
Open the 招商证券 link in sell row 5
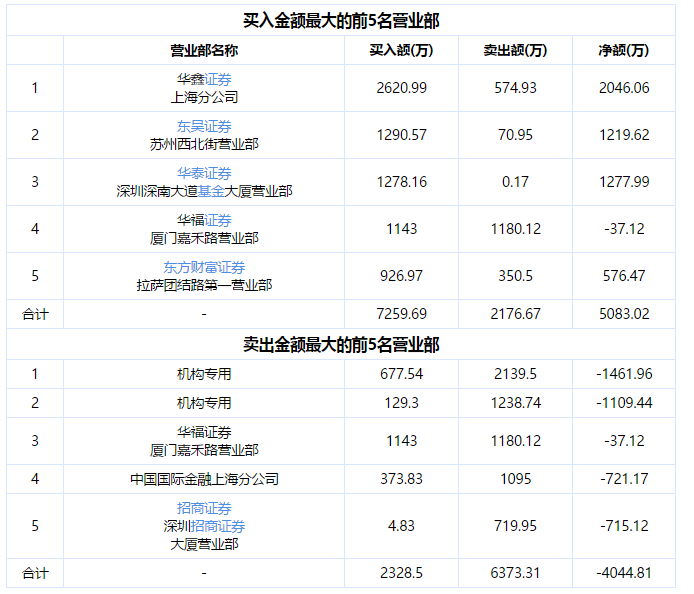click(204, 508)
